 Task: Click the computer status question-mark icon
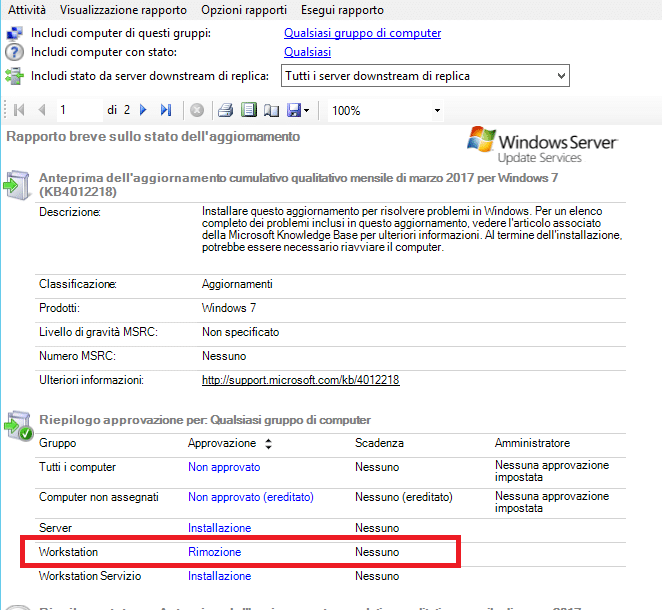tap(14, 52)
